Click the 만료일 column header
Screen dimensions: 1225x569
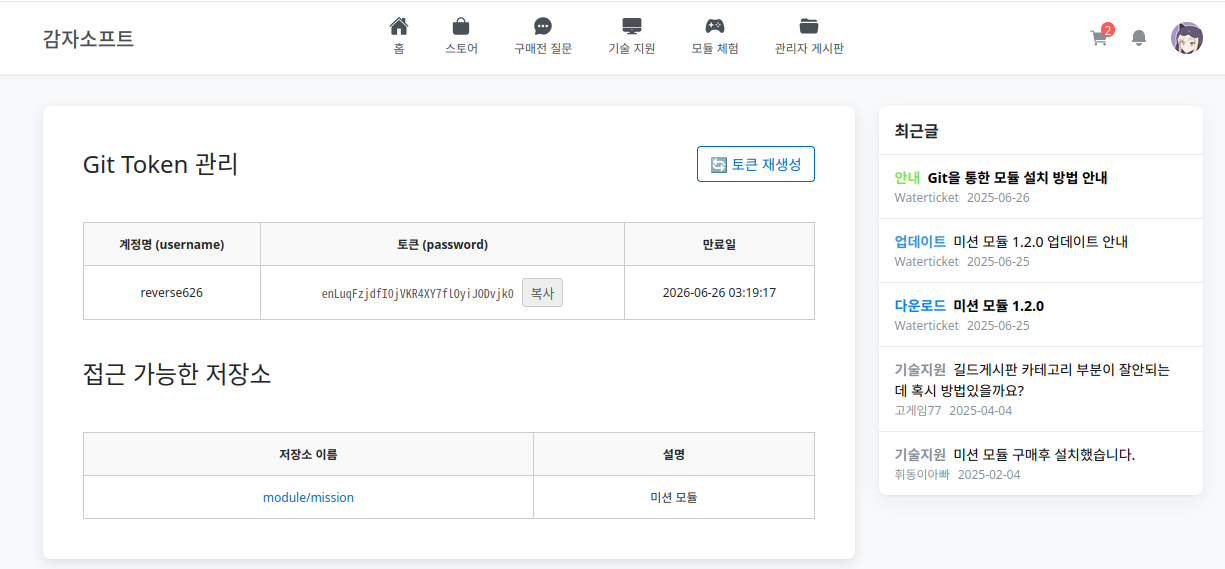tap(719, 244)
